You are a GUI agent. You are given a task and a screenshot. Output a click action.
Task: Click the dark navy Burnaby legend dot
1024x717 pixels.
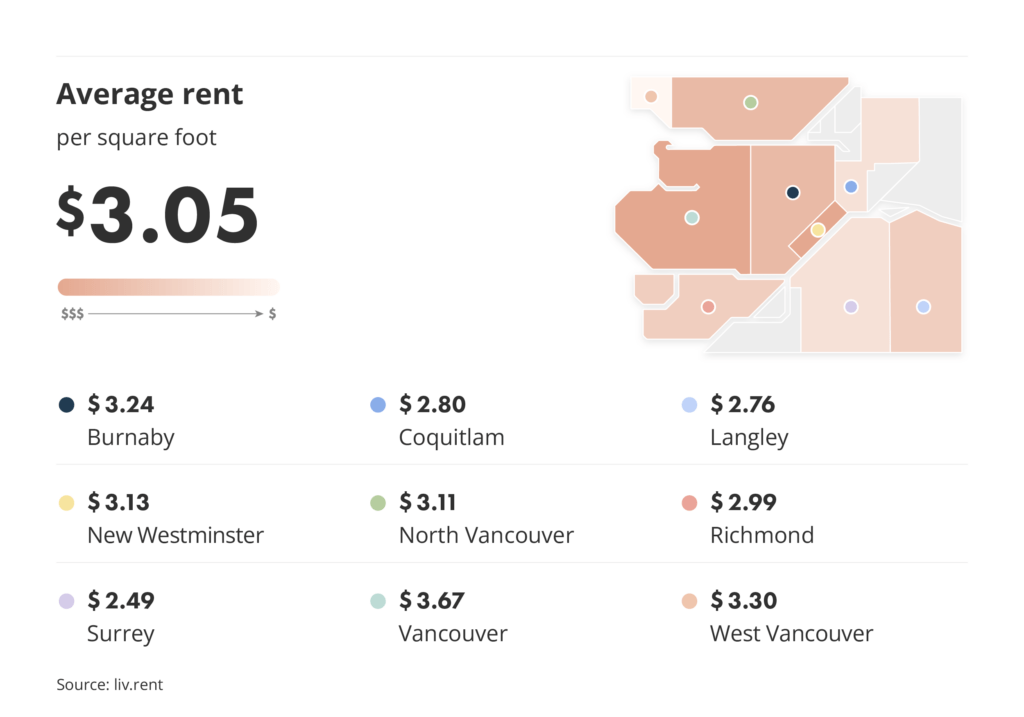tap(67, 405)
